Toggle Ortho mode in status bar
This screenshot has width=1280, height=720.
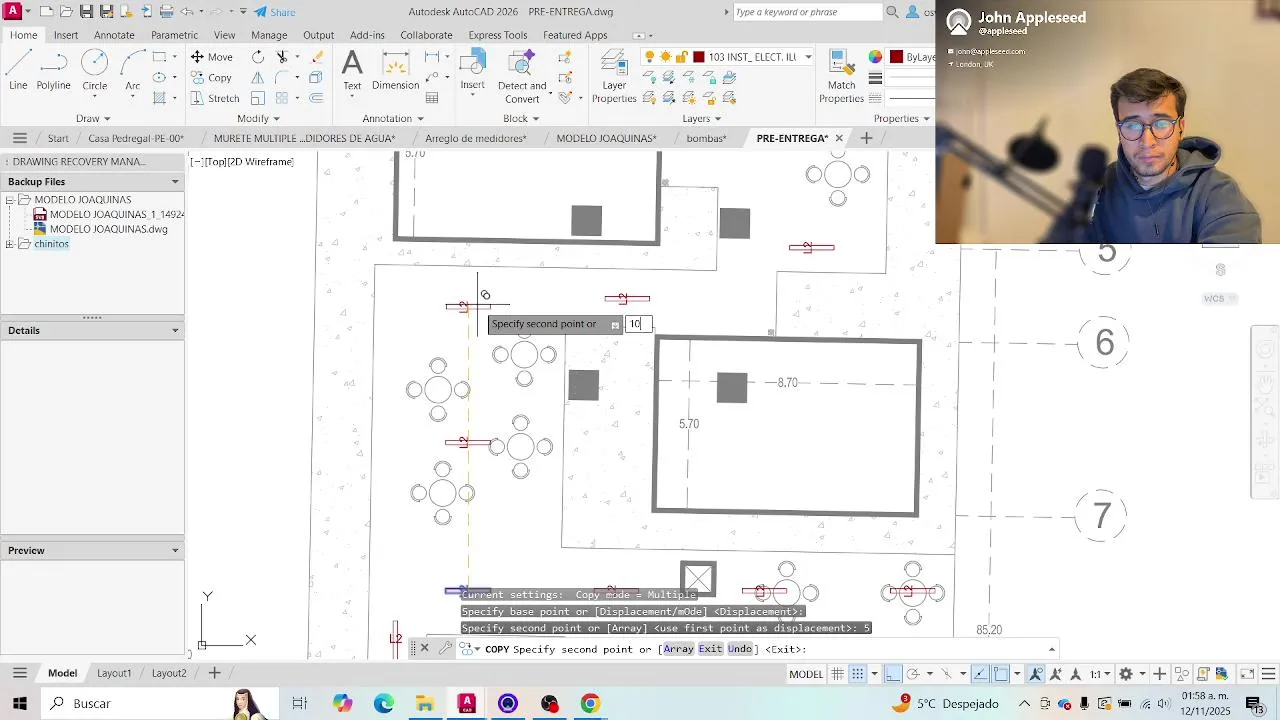click(893, 674)
